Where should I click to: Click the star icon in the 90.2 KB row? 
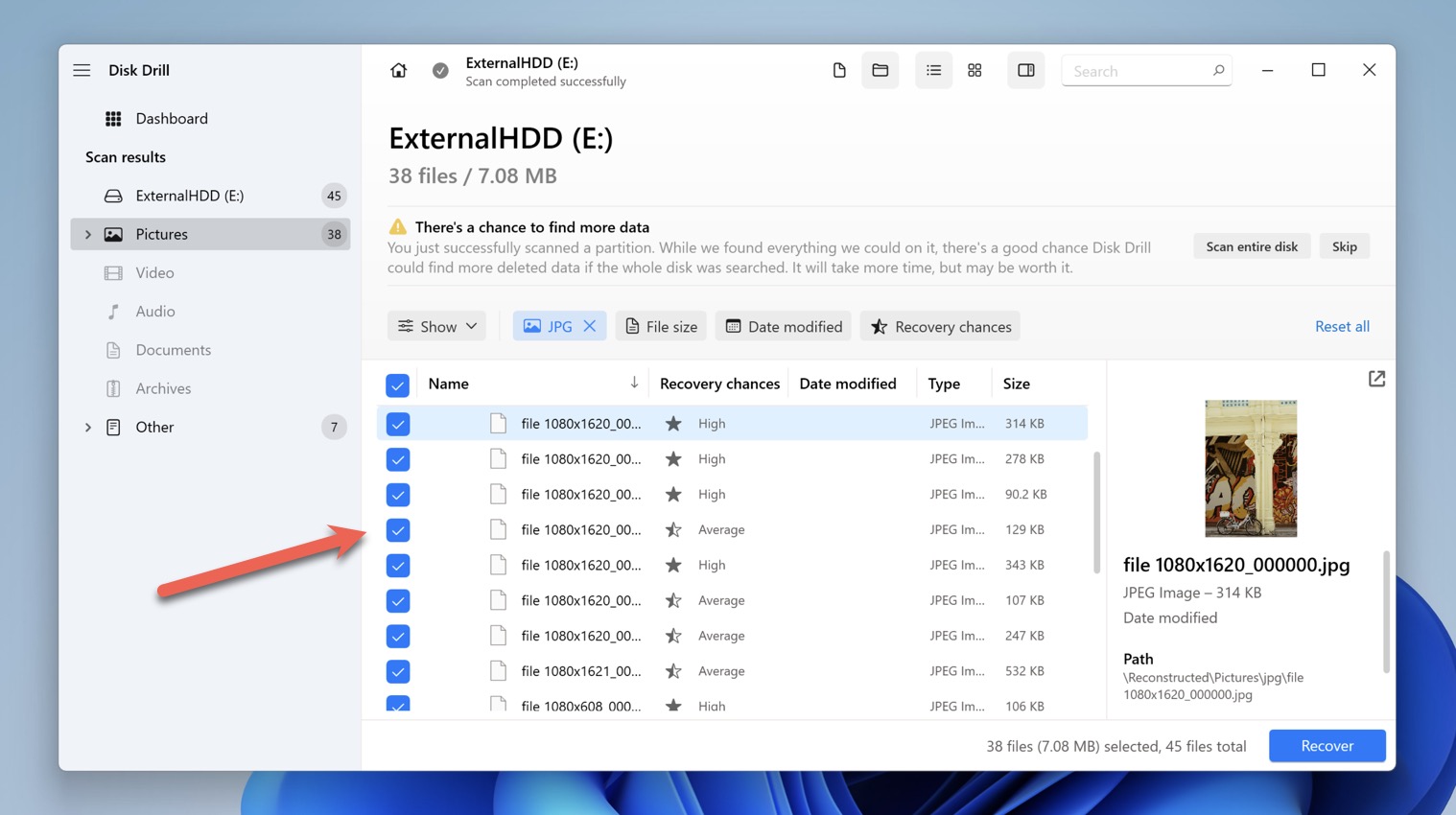[x=673, y=494]
